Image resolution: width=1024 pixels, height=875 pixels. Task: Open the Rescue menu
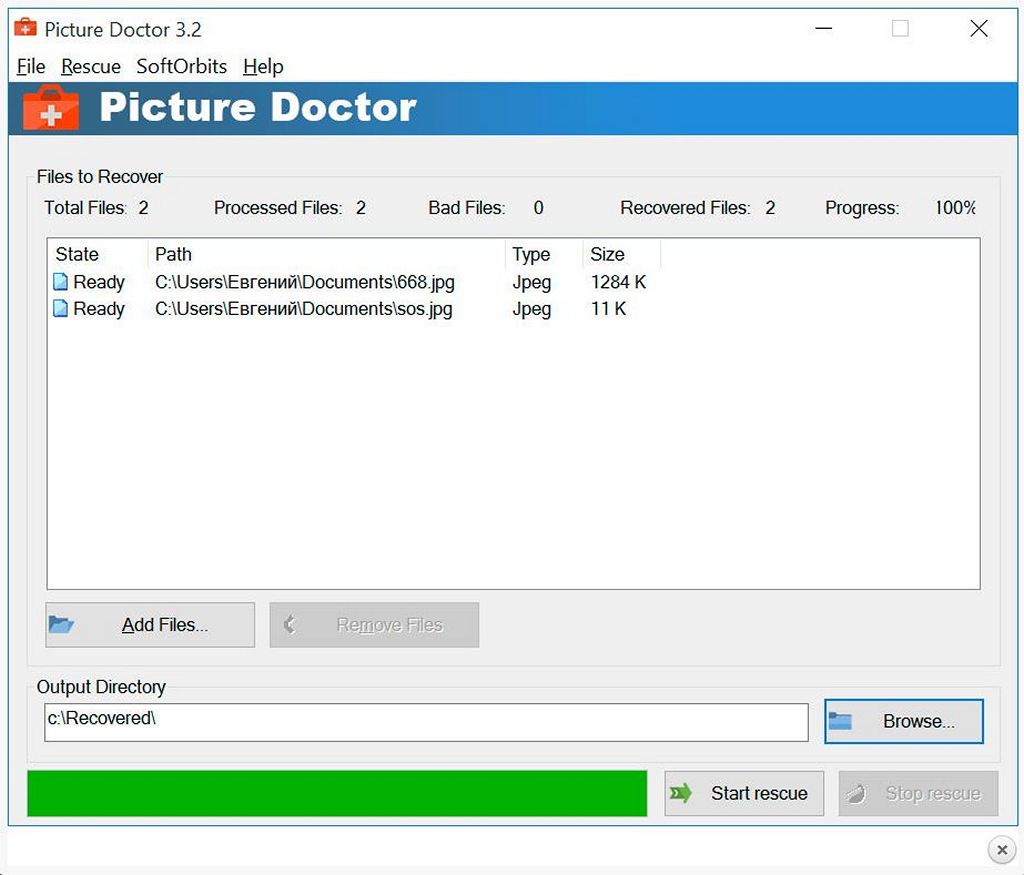pos(91,66)
